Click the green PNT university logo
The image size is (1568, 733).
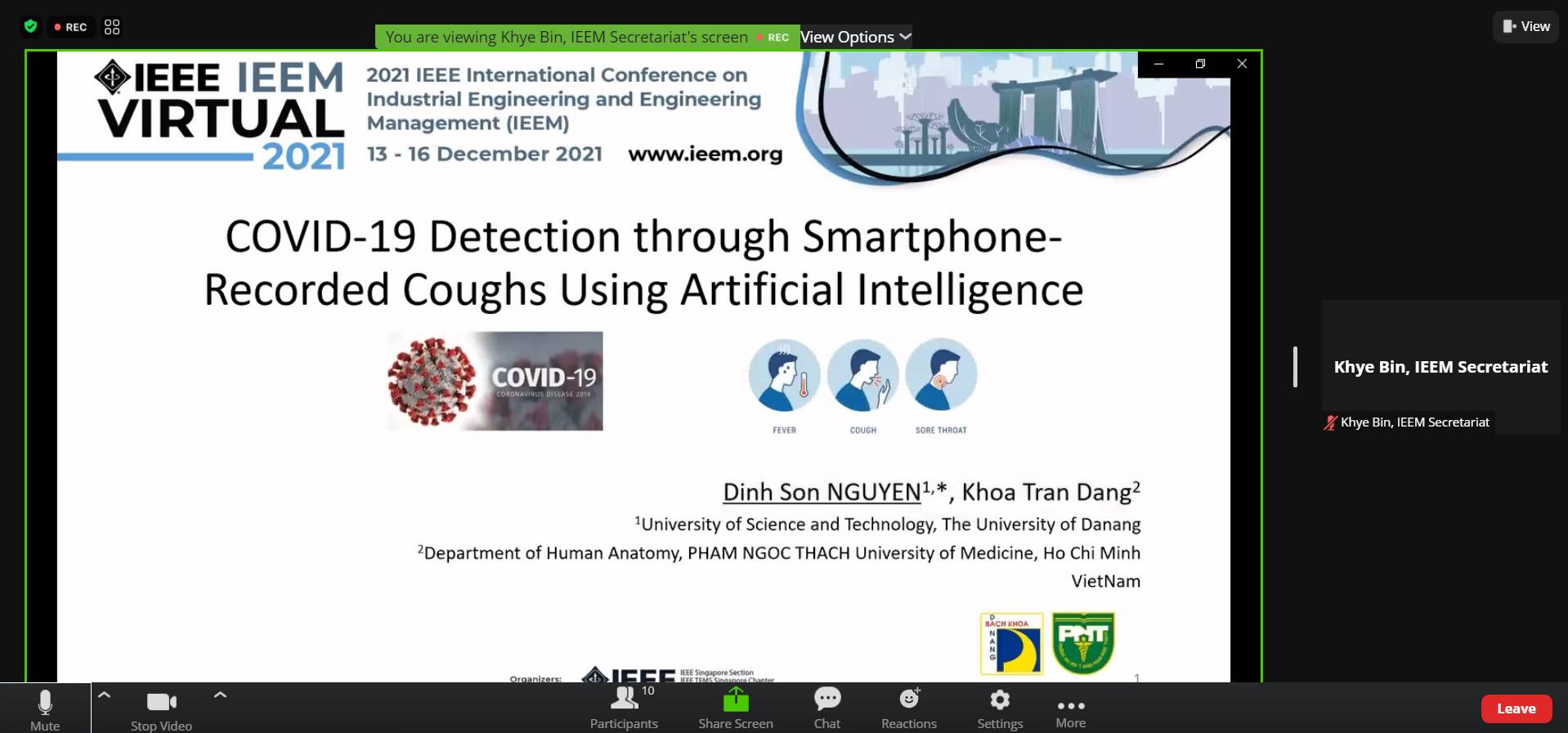click(1083, 643)
